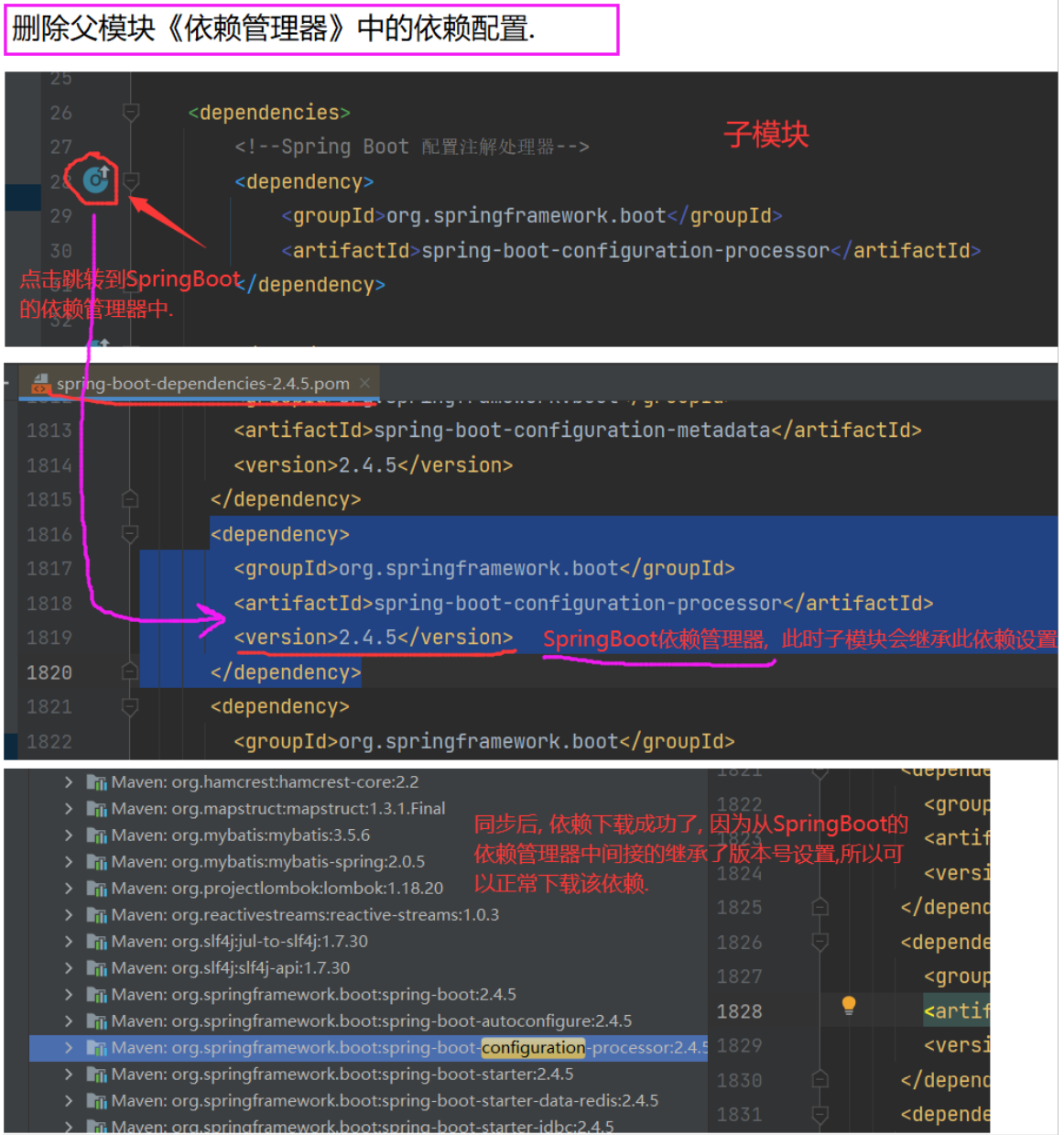Screen dimensions: 1064x1135
Task: Click library icon beside reactive-streams:1.0.3
Action: [x=96, y=915]
